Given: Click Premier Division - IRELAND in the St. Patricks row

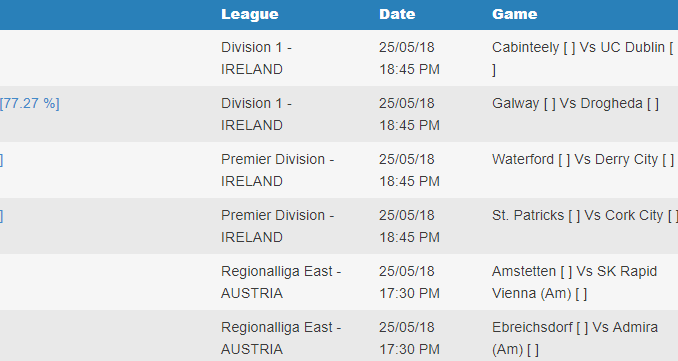Looking at the screenshot, I should tap(278, 226).
